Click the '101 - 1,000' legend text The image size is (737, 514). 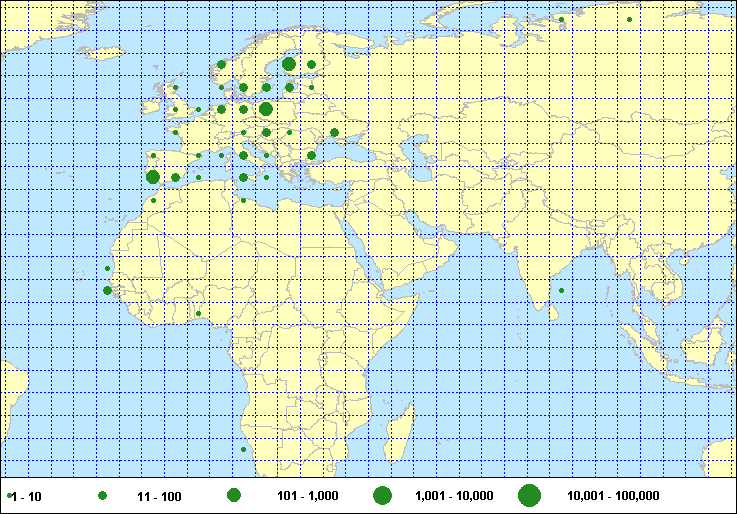click(307, 496)
